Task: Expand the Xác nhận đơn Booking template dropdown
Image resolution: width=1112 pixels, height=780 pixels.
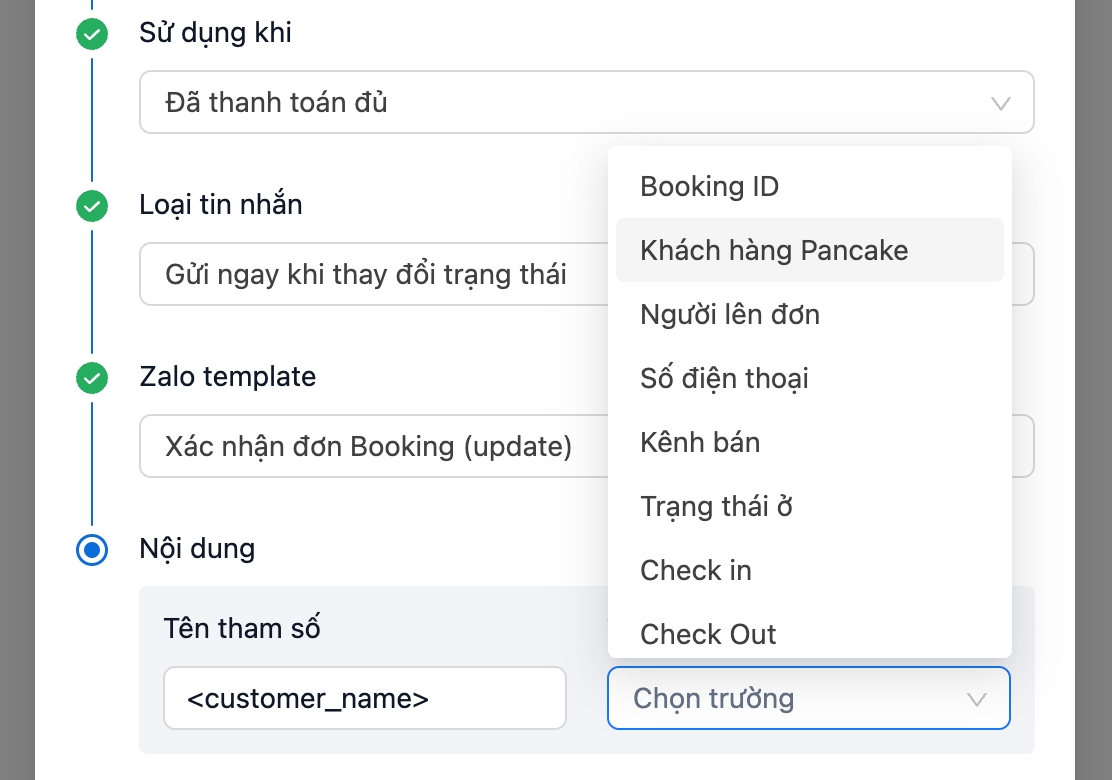Action: click(x=370, y=446)
